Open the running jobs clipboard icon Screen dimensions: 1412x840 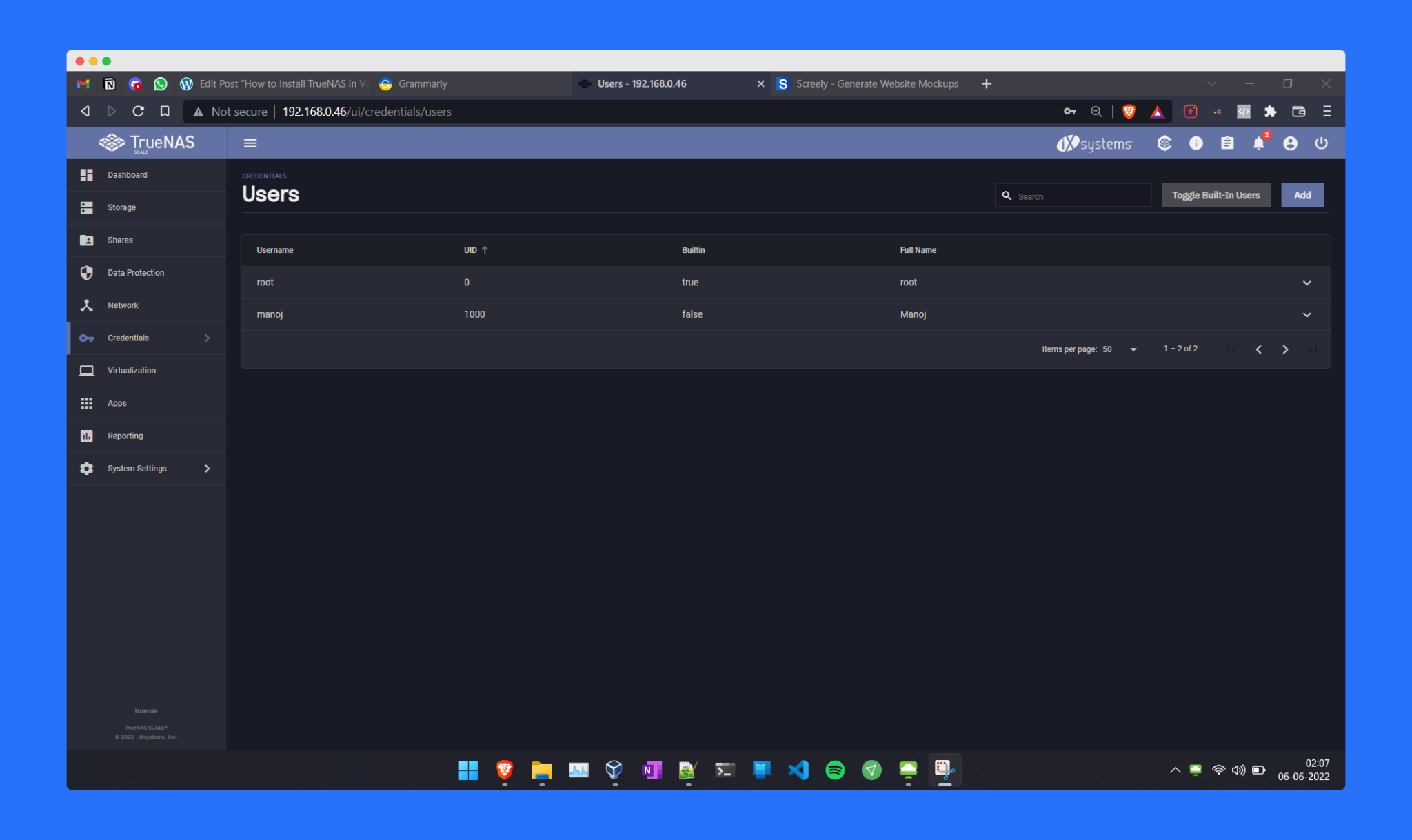tap(1227, 143)
